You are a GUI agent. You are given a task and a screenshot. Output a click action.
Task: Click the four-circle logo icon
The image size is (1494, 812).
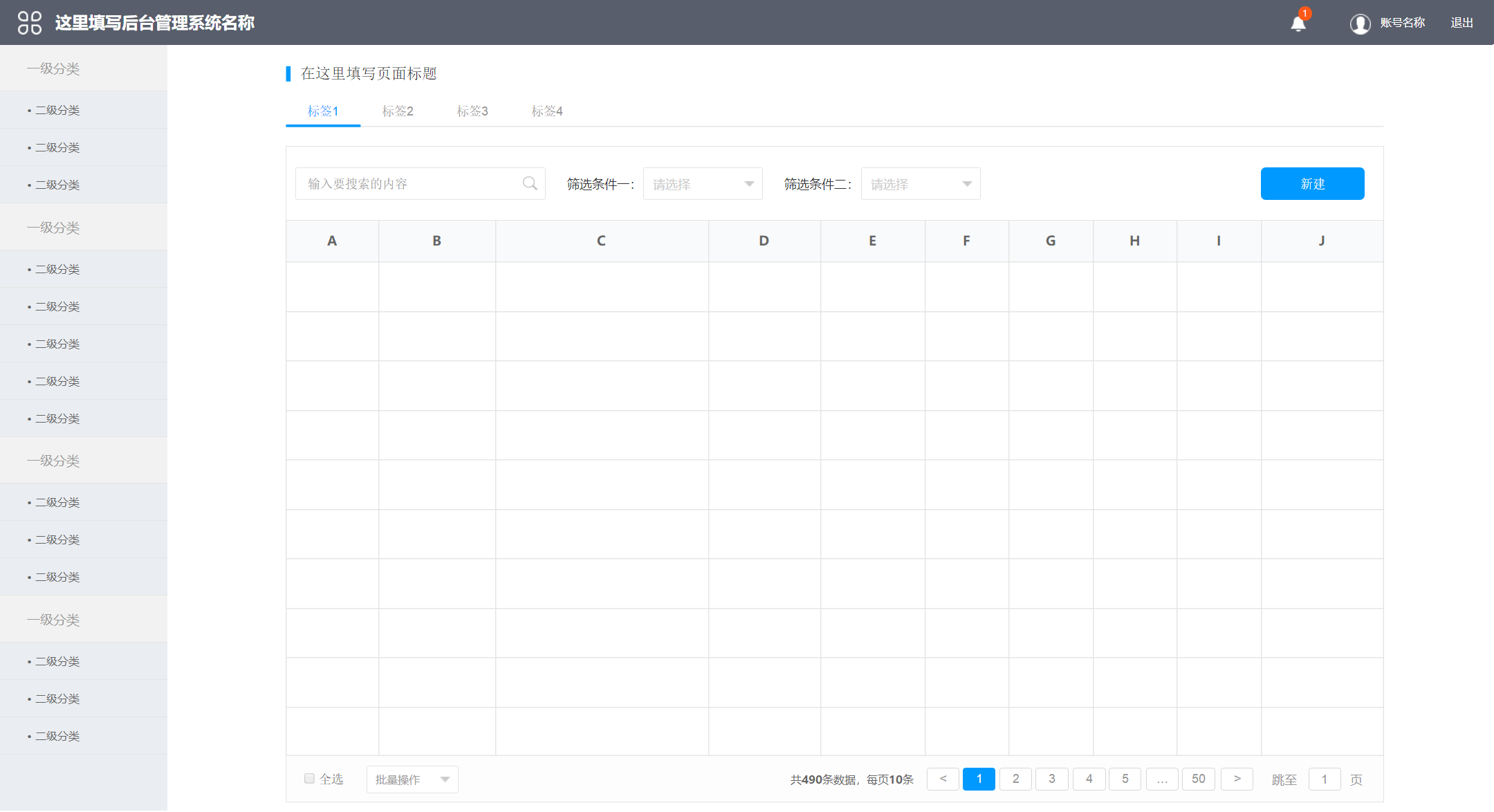(x=30, y=23)
